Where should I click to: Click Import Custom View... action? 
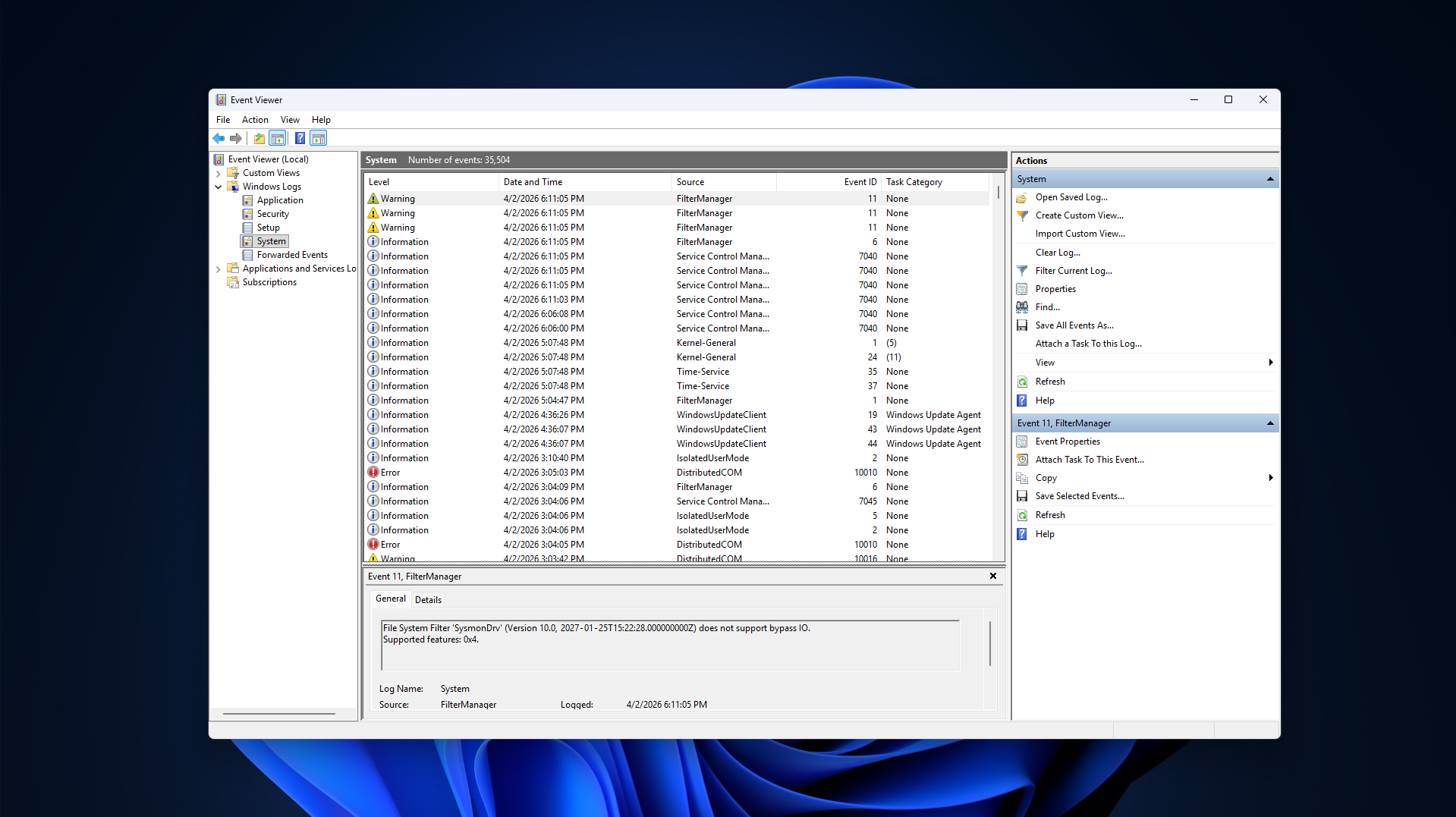point(1080,234)
